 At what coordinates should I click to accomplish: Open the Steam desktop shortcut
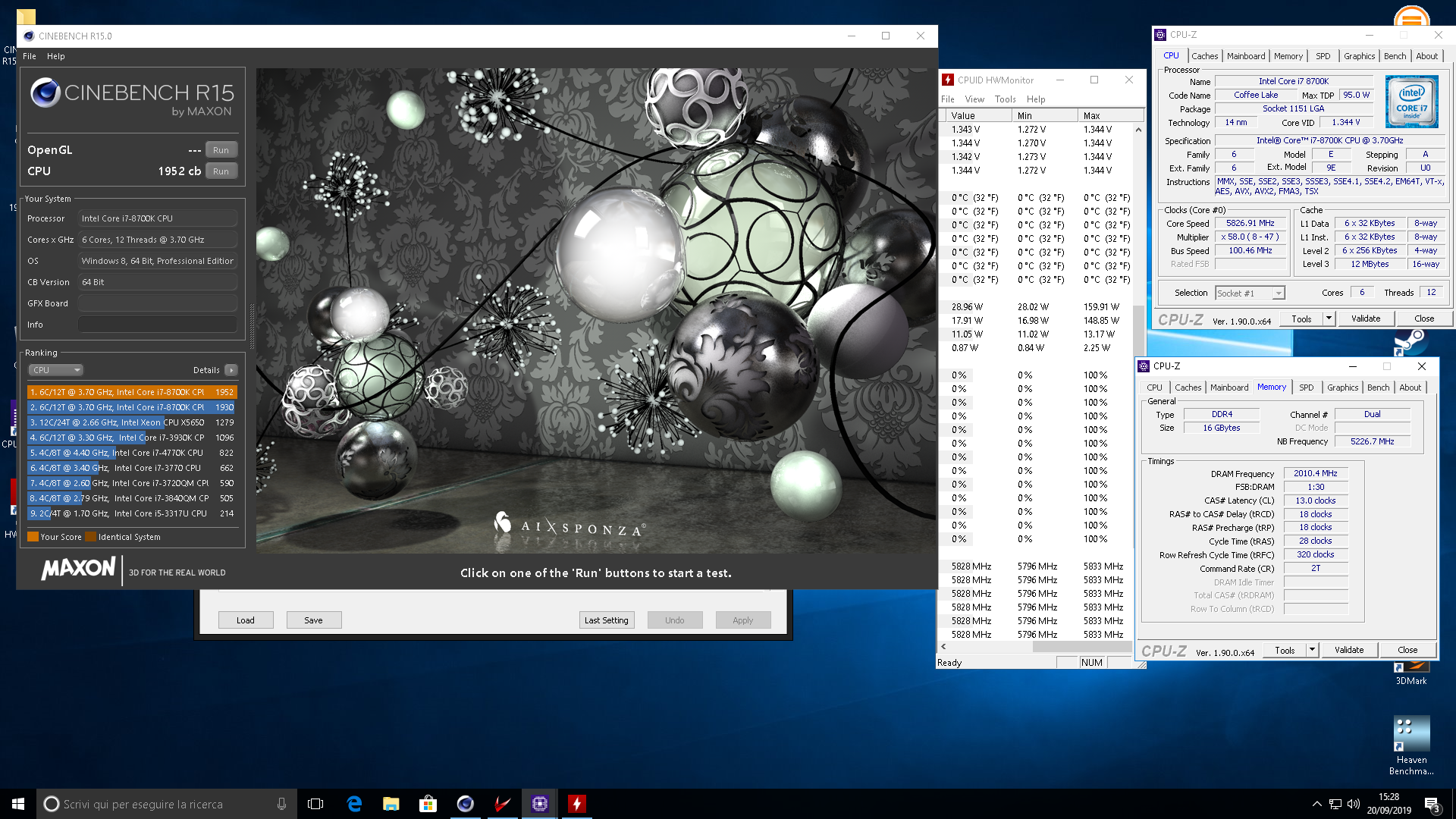1410,343
